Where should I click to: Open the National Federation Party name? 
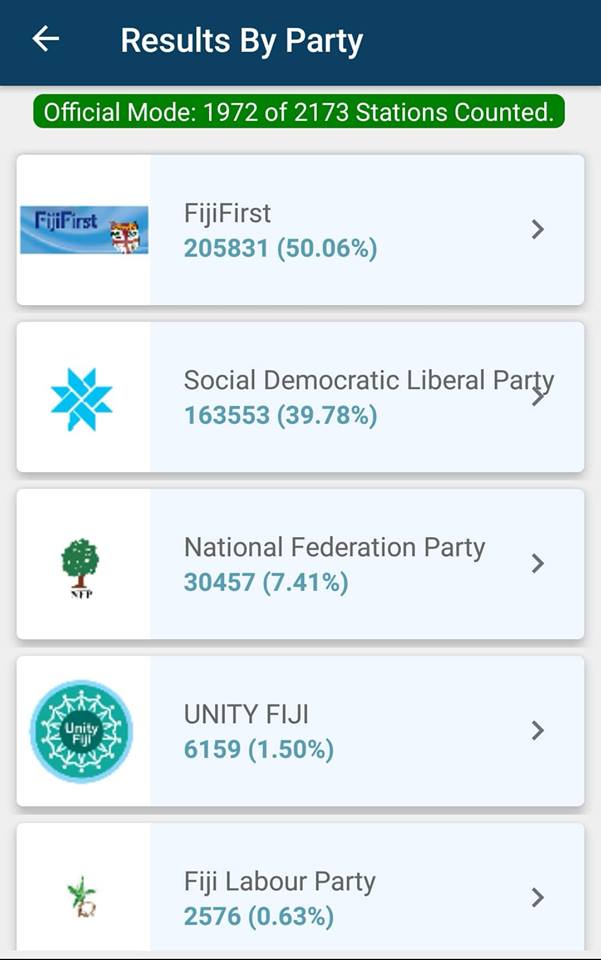click(x=334, y=547)
